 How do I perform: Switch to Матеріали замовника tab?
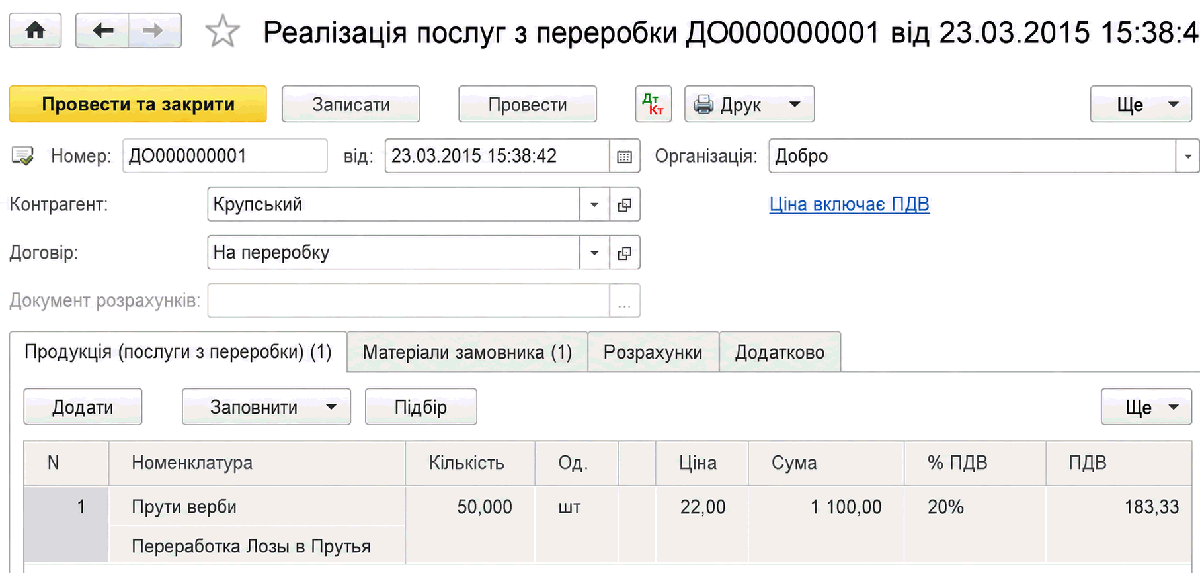pos(467,352)
